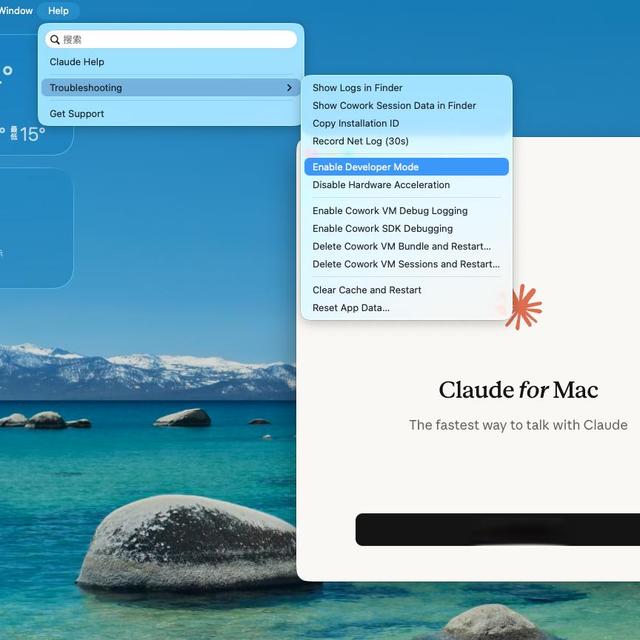Choose Copy Installation ID
The image size is (640, 640).
tap(406, 123)
